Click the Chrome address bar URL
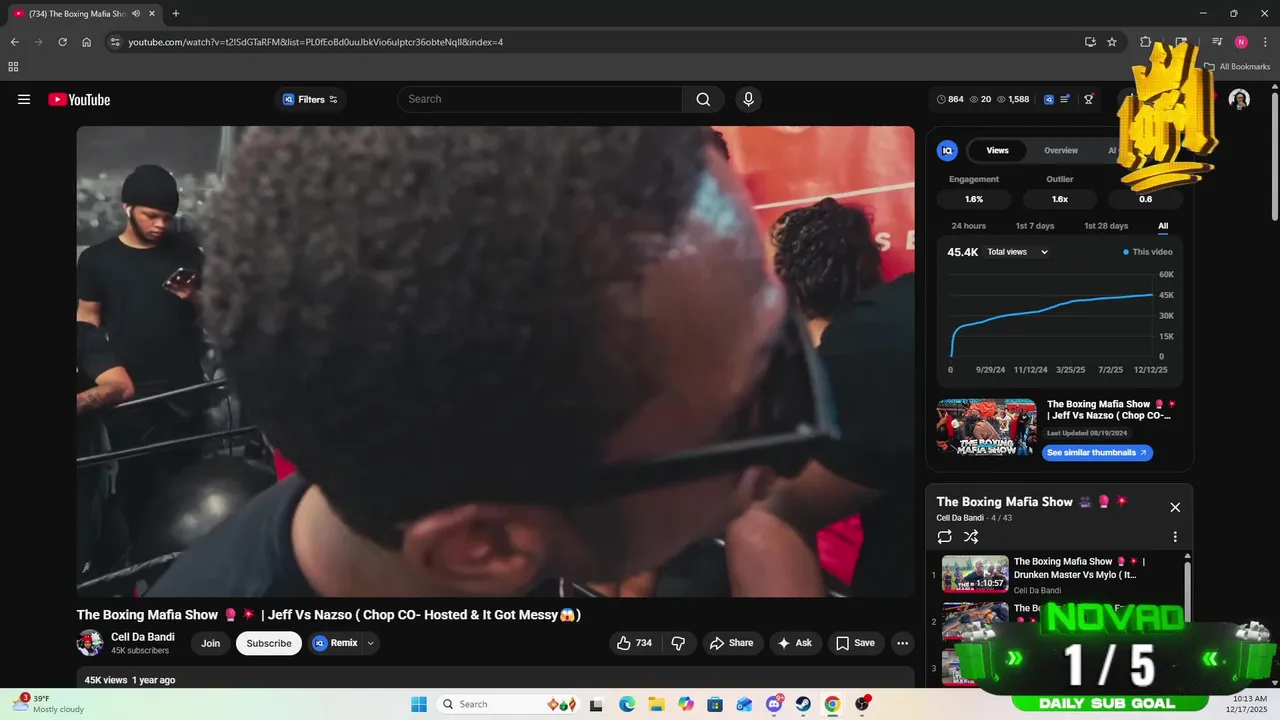 [x=315, y=42]
